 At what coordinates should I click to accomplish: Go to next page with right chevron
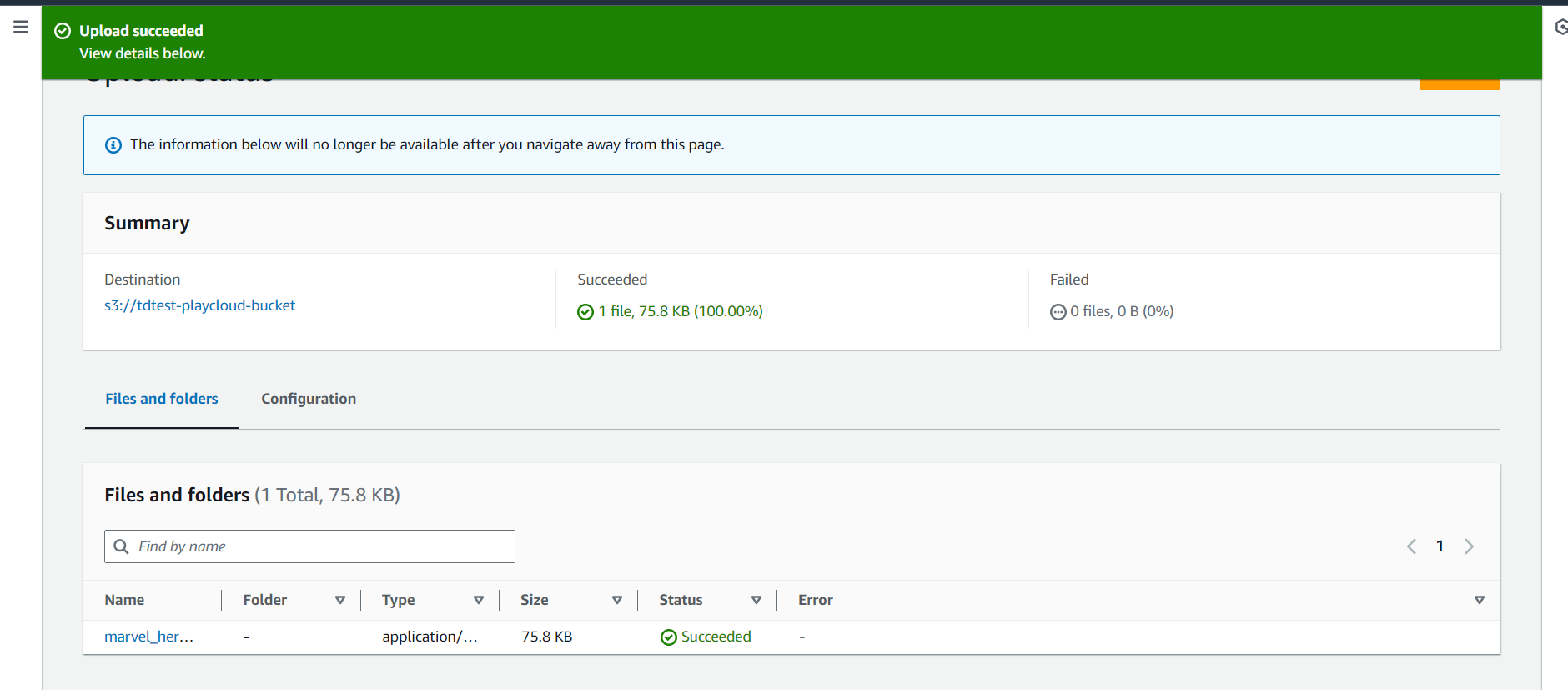coord(1469,546)
